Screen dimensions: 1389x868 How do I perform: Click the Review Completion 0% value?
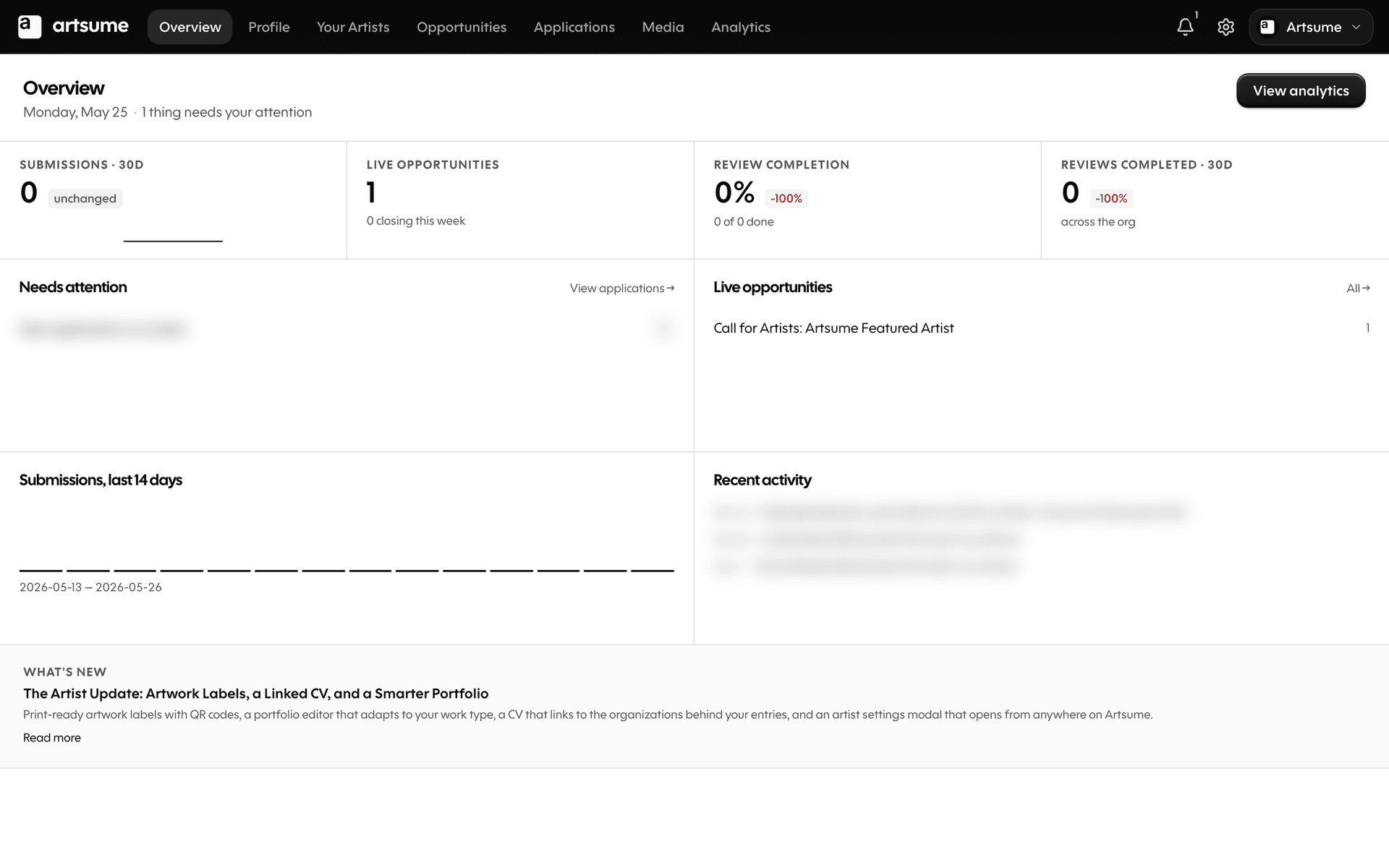(x=734, y=192)
